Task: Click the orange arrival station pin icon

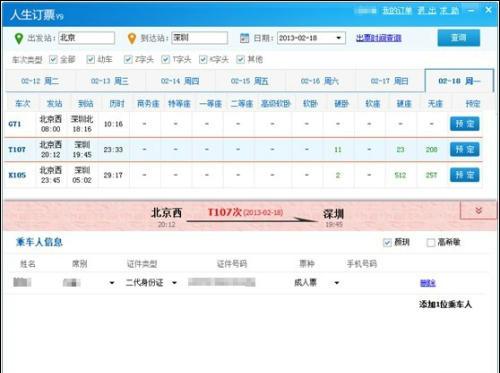Action: point(132,38)
